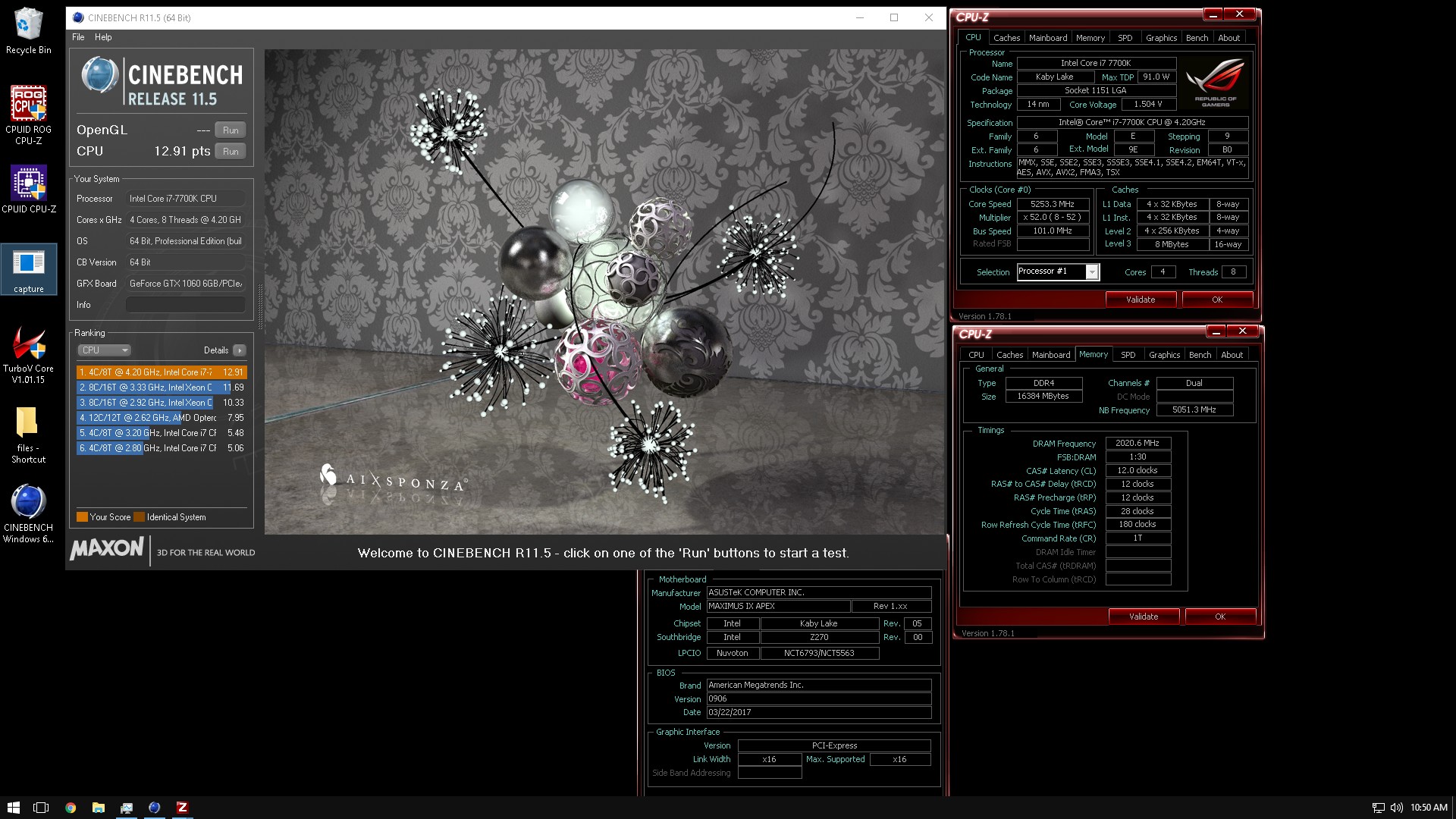Click the orange Your Score legend swatch
This screenshot has height=819, width=1456.
tap(82, 517)
